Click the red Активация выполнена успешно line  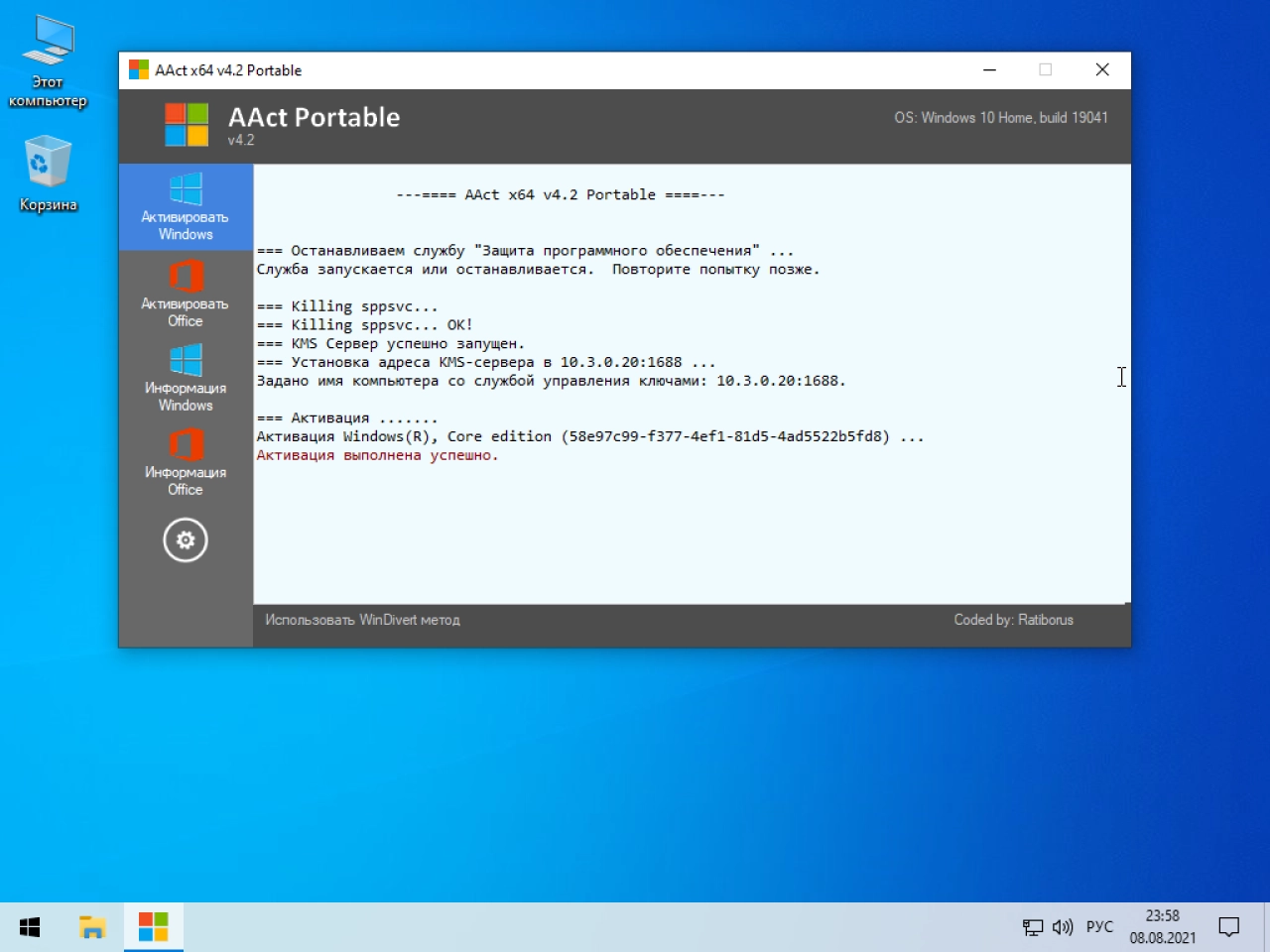(x=377, y=455)
